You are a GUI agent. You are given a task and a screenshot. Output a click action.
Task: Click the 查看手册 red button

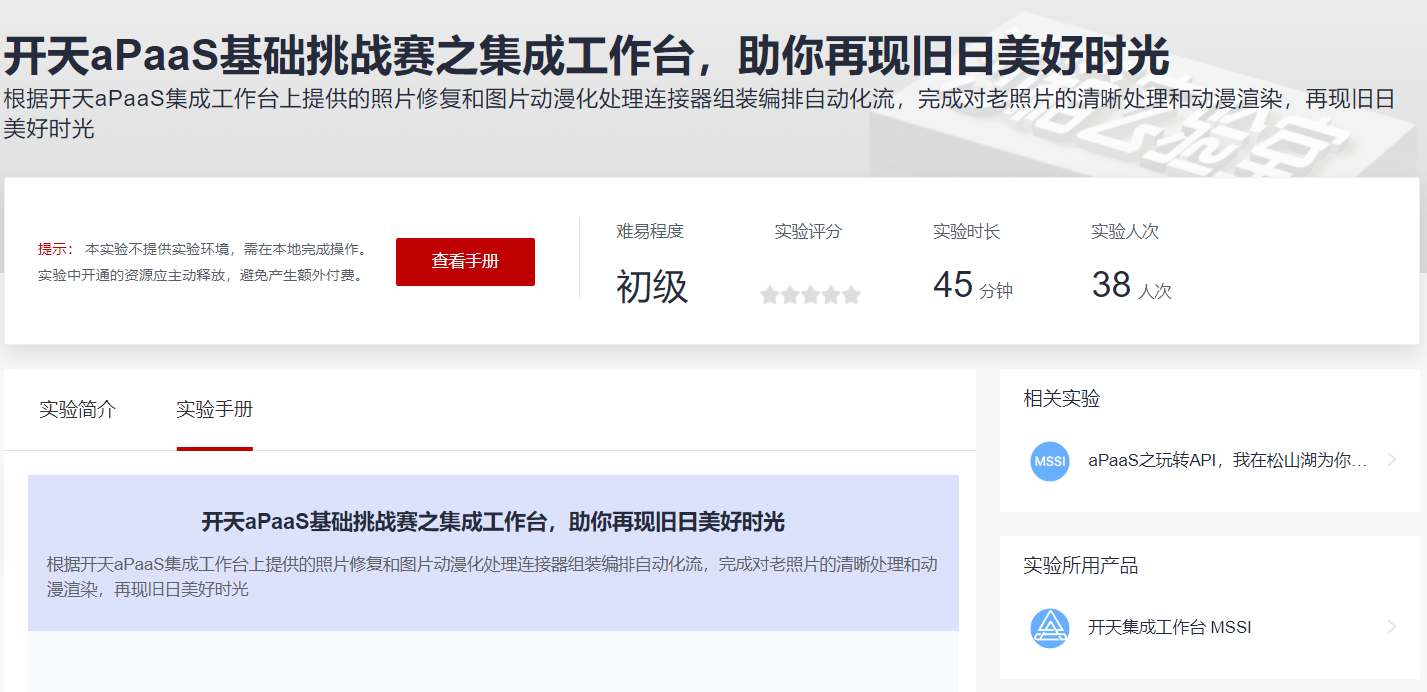pyautogui.click(x=465, y=262)
